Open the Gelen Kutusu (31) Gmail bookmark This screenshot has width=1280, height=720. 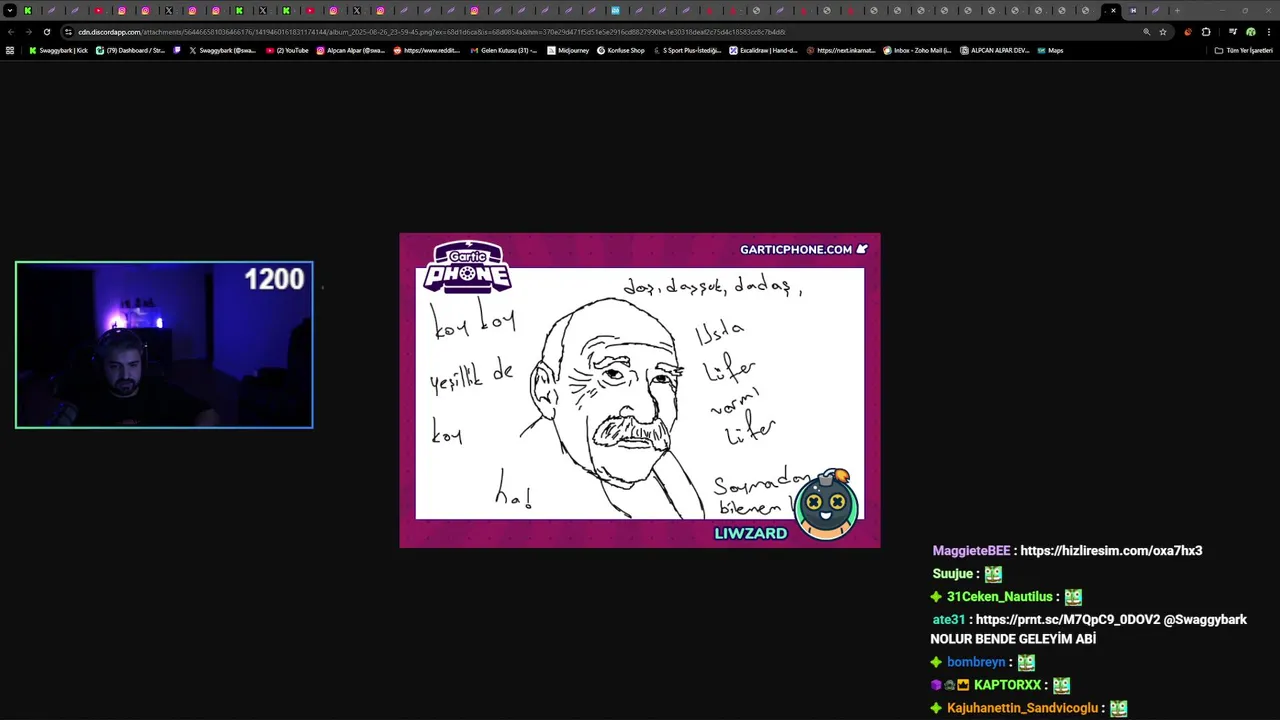pos(503,50)
